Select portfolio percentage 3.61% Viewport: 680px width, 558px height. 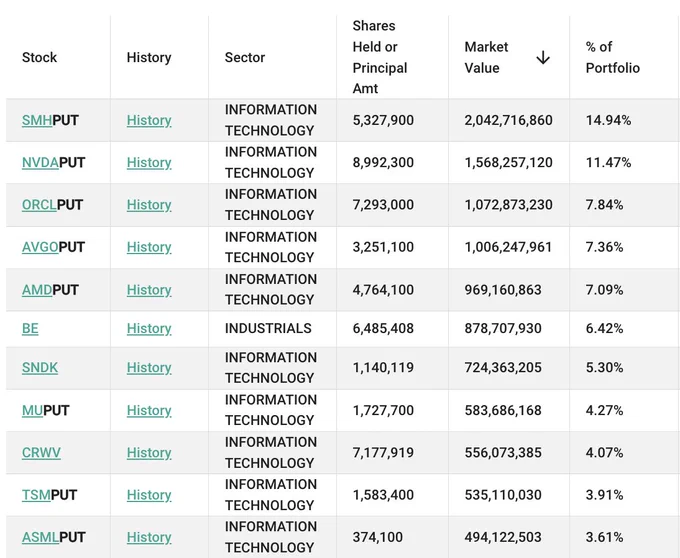[x=604, y=537]
